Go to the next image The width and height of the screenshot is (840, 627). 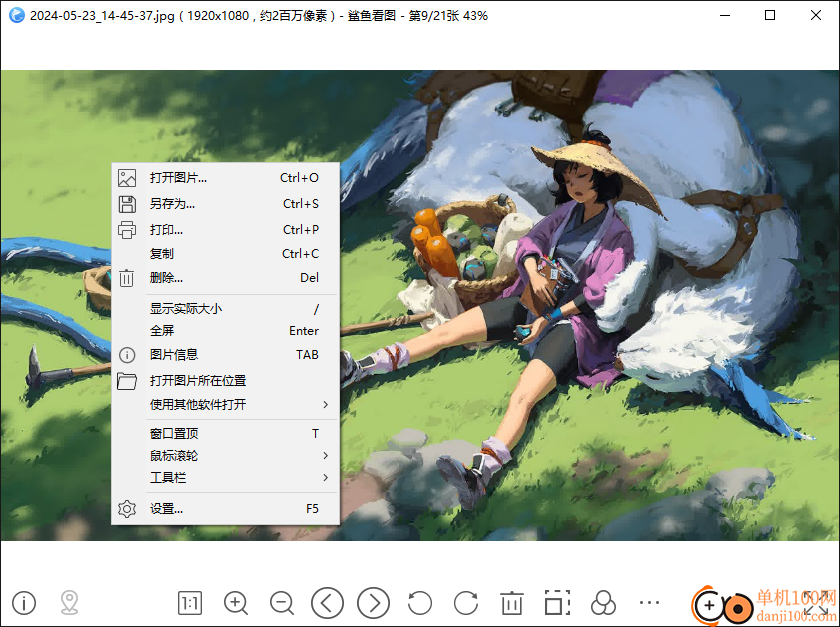(373, 603)
